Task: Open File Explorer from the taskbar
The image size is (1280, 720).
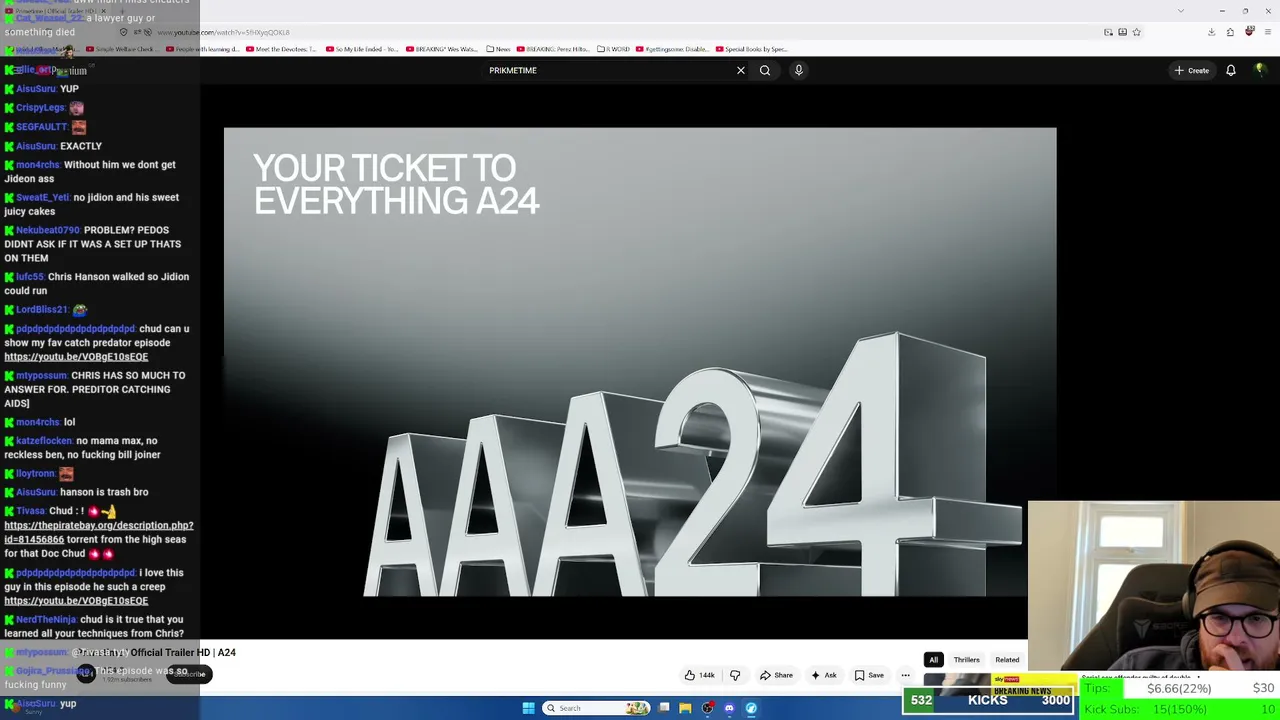Action: click(x=685, y=708)
